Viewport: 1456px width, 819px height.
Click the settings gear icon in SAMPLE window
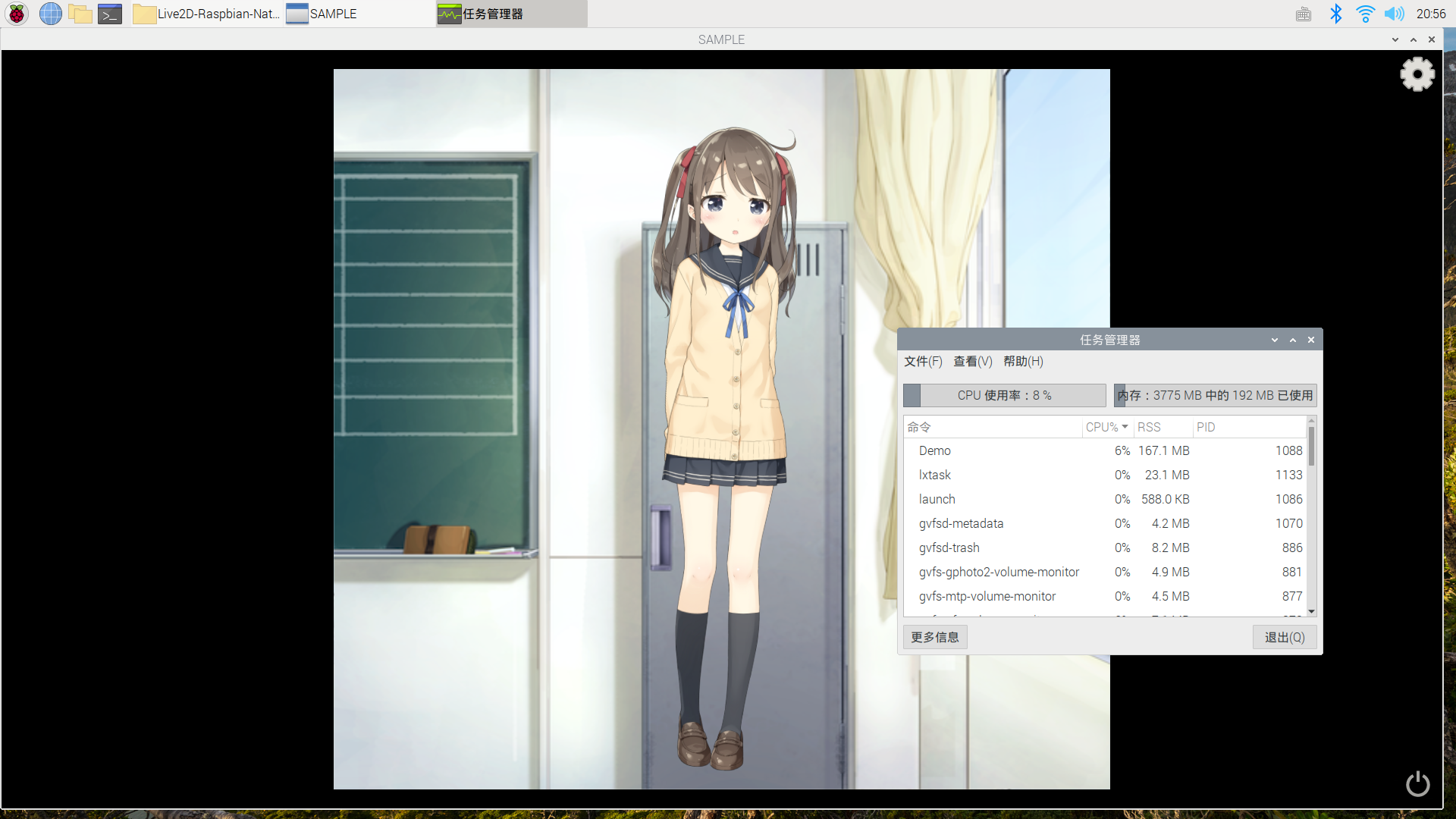pyautogui.click(x=1417, y=74)
